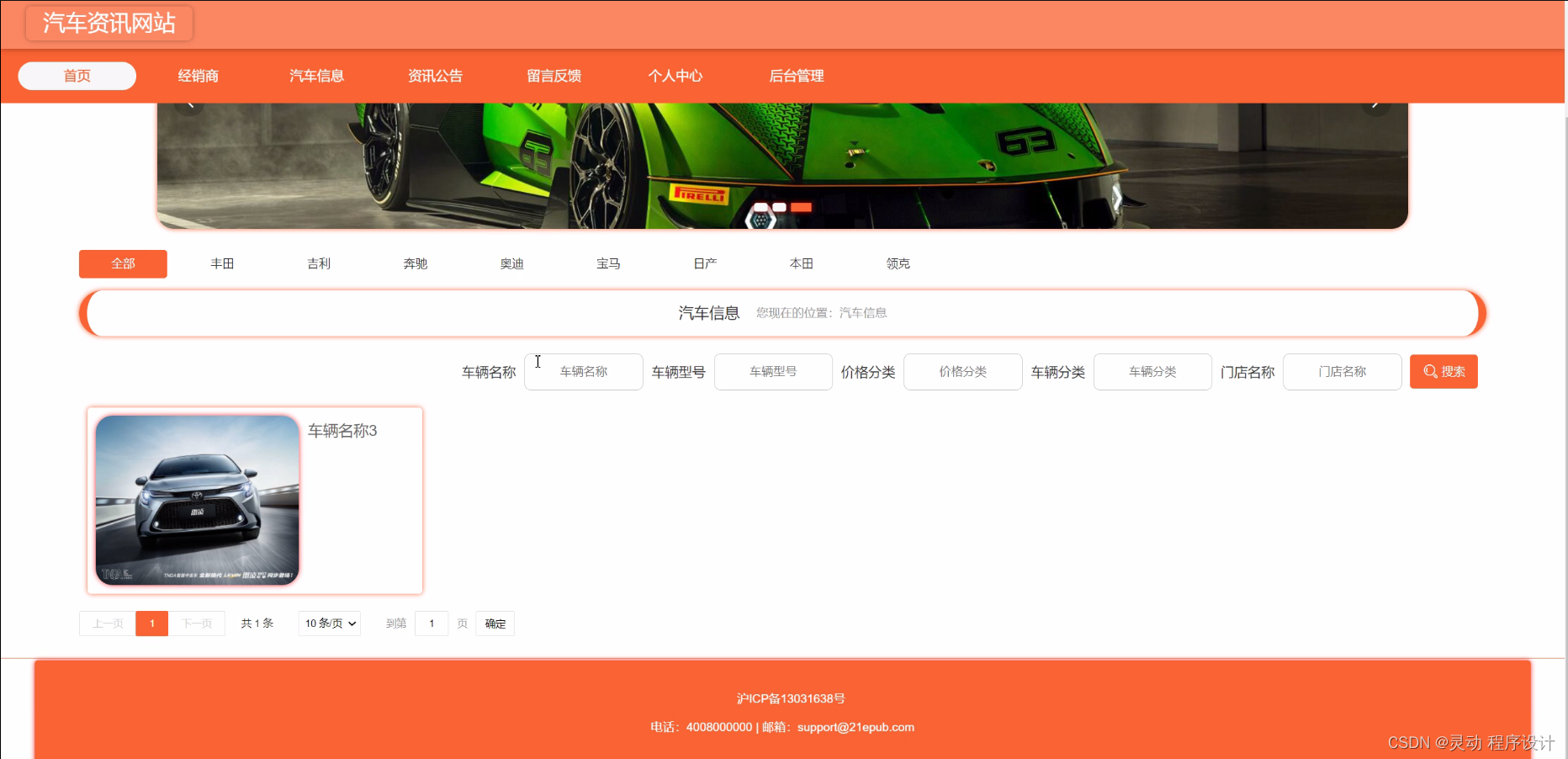
Task: Focus the 车辆型号 input field
Action: [773, 372]
